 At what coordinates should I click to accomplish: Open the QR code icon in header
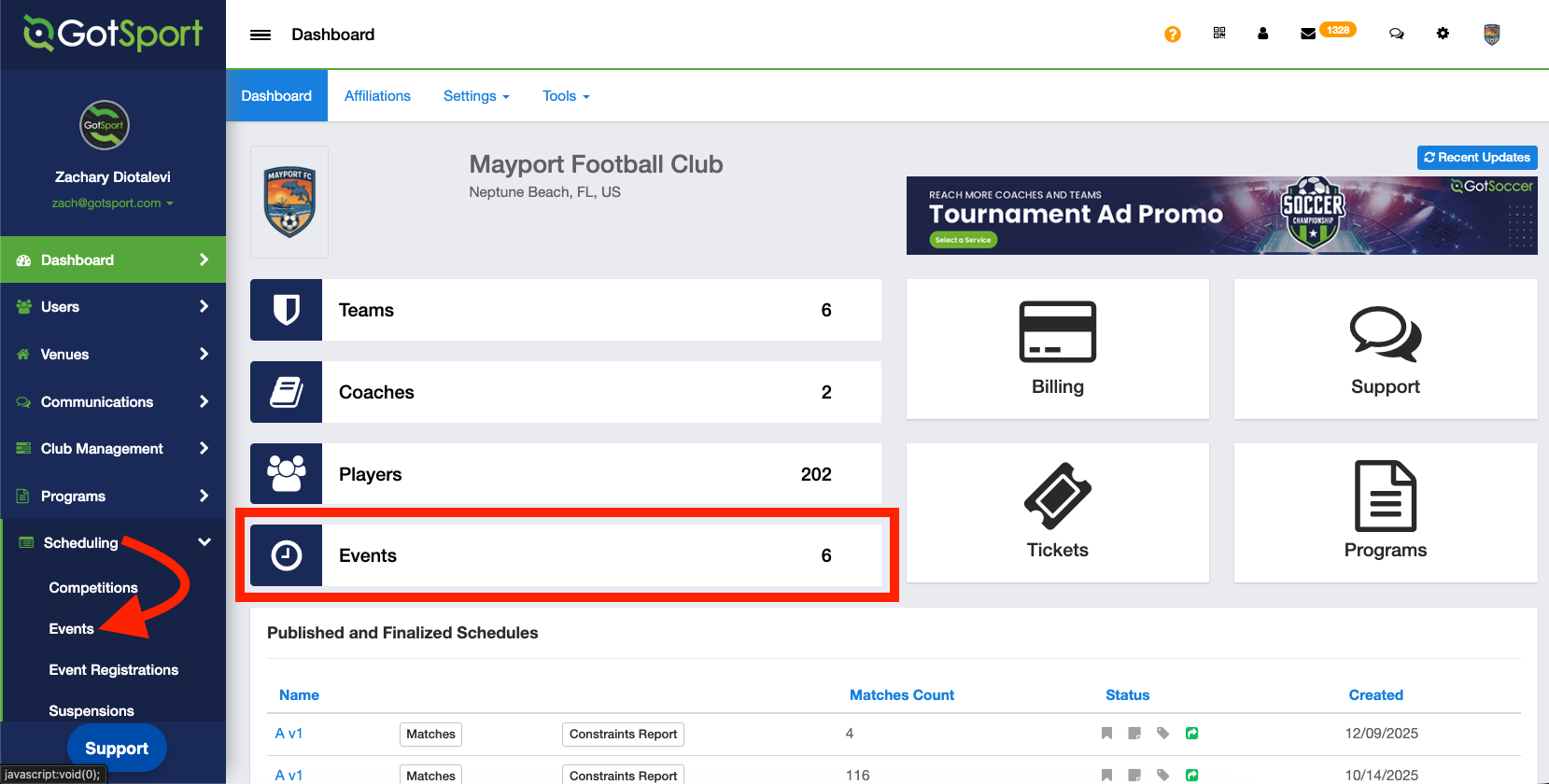[1218, 34]
